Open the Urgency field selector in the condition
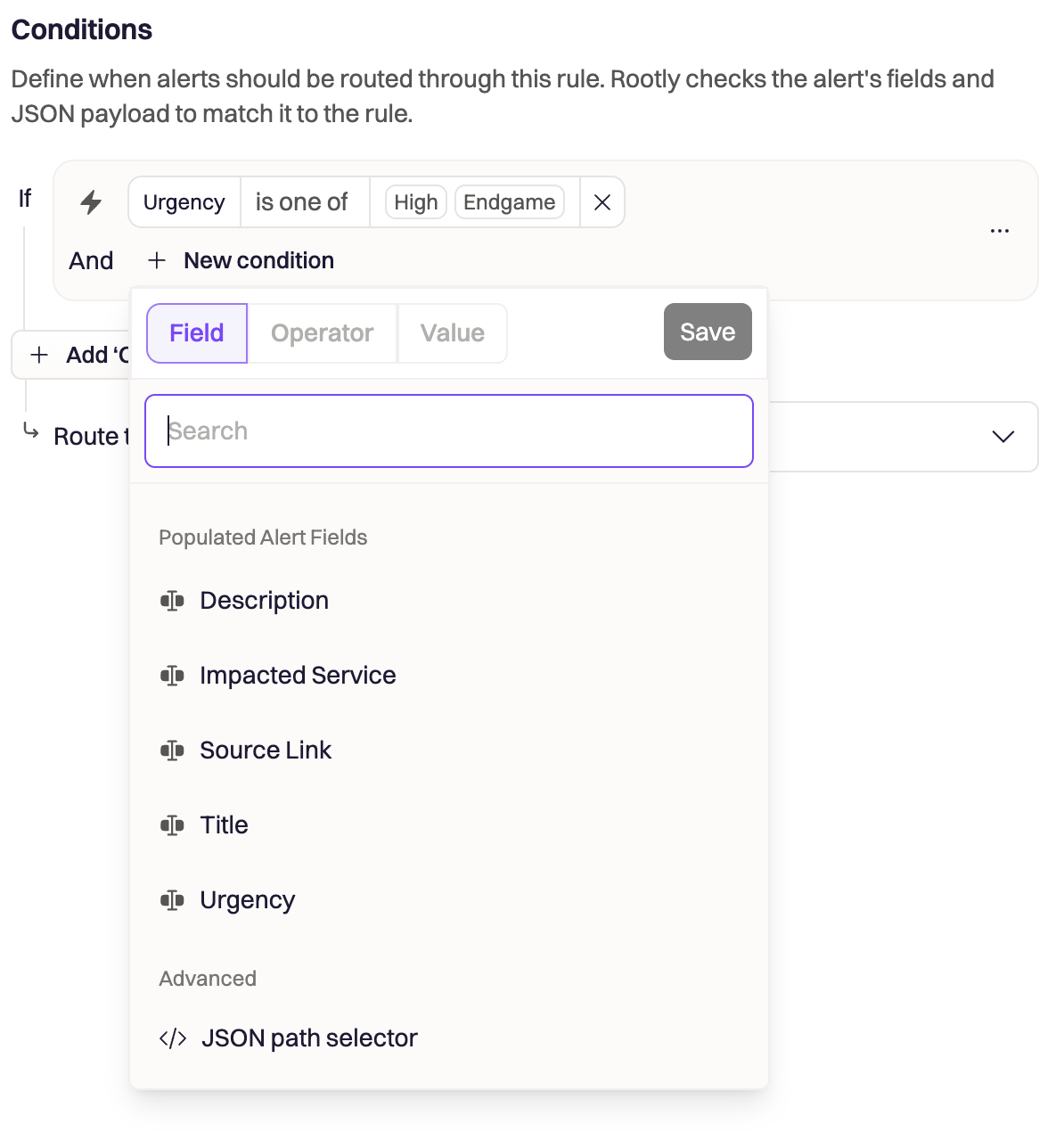This screenshot has width=1064, height=1132. 184,202
